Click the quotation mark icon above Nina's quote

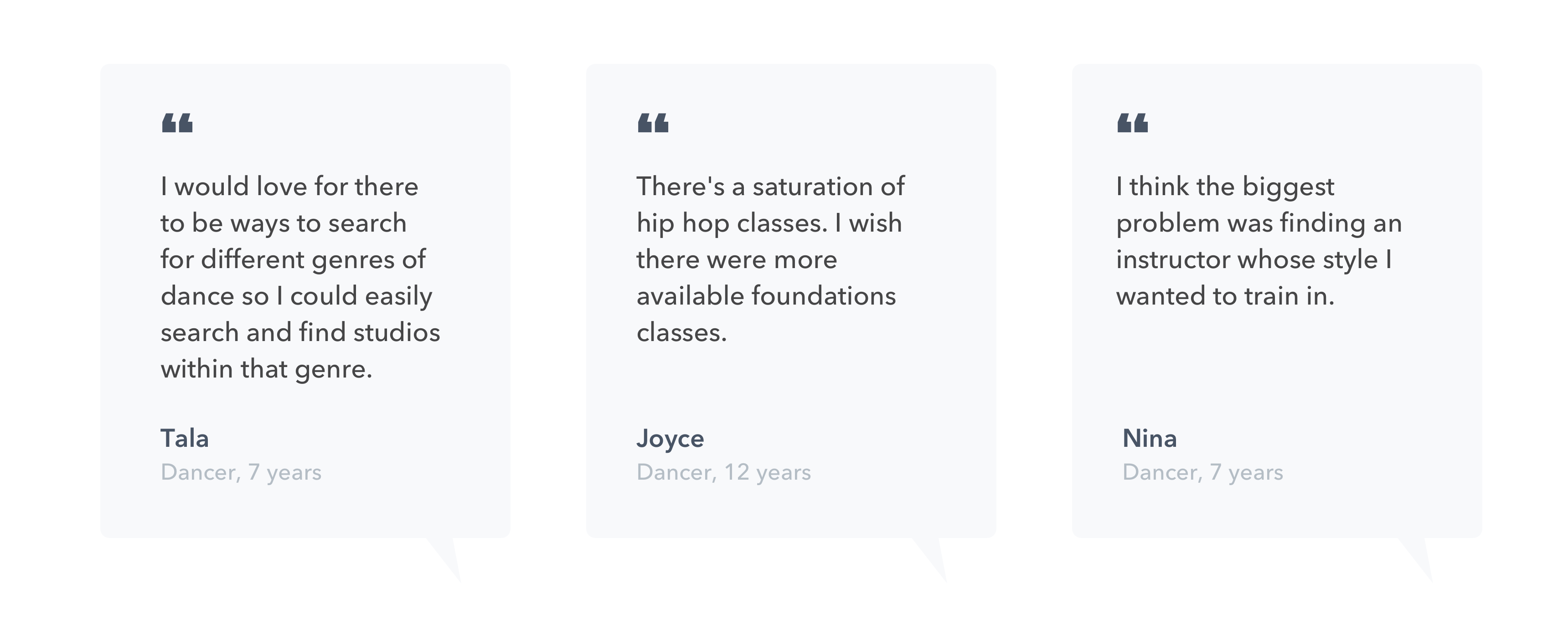(1133, 123)
